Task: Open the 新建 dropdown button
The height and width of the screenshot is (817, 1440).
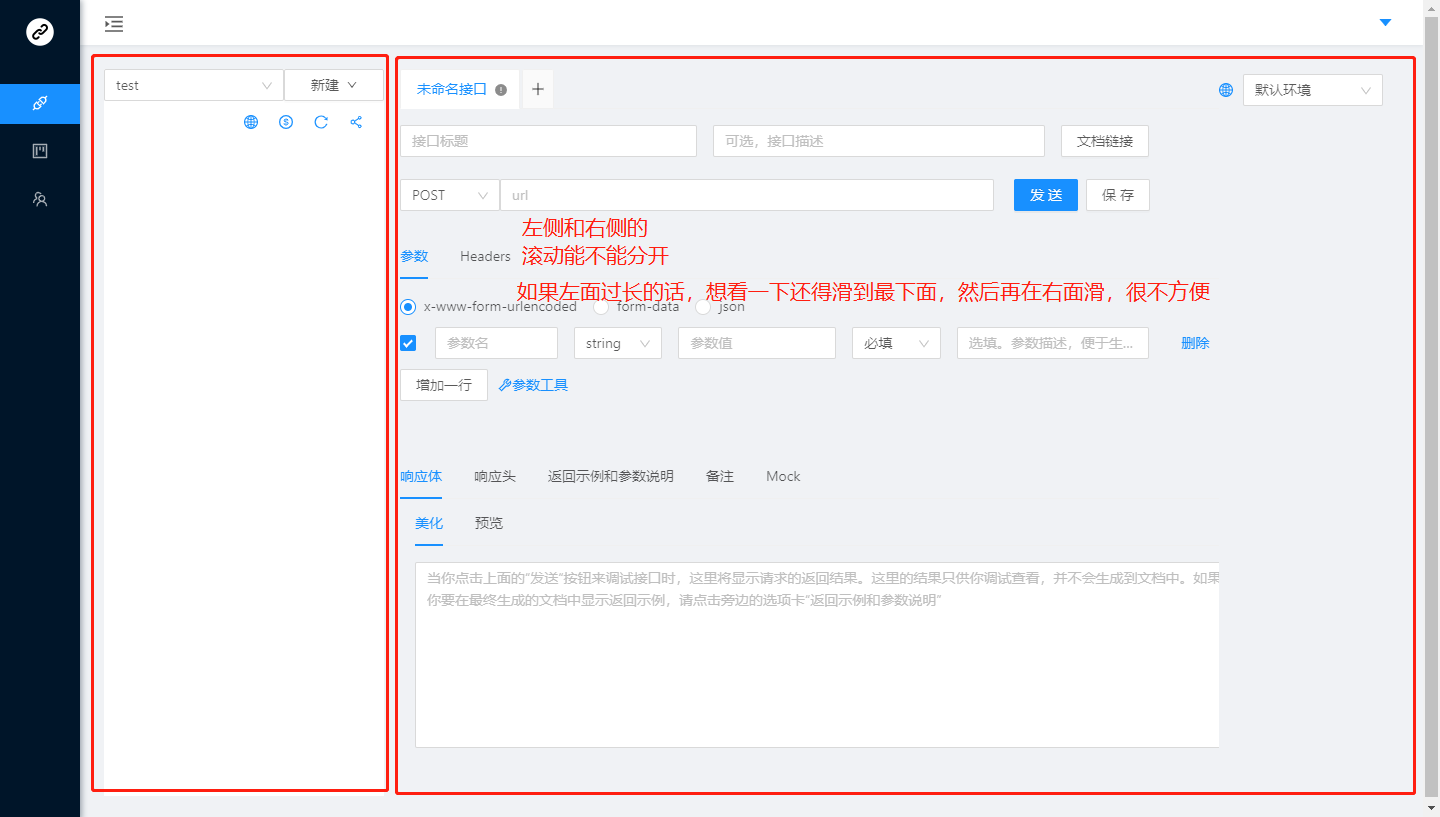Action: tap(334, 85)
